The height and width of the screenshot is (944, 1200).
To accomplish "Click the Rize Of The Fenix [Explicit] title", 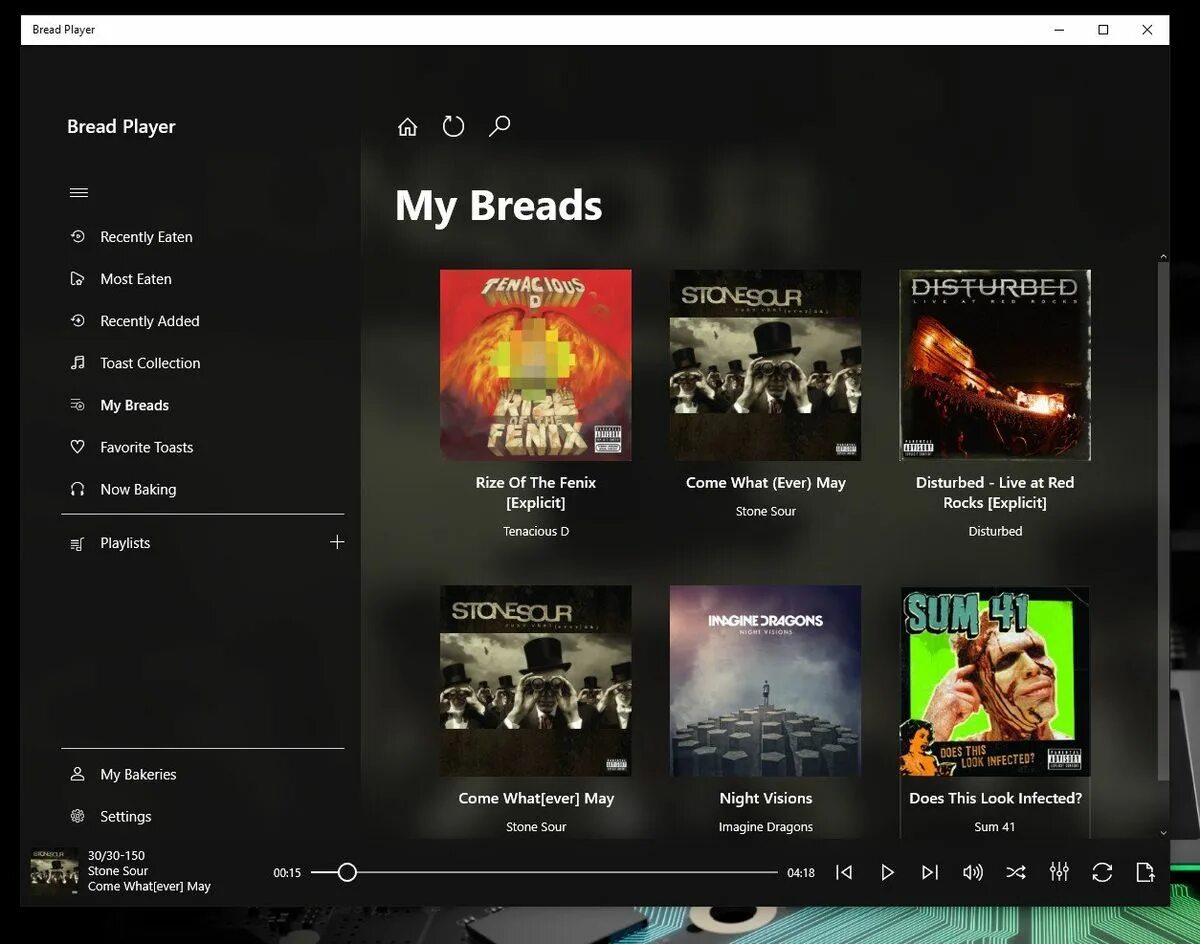I will tap(536, 492).
